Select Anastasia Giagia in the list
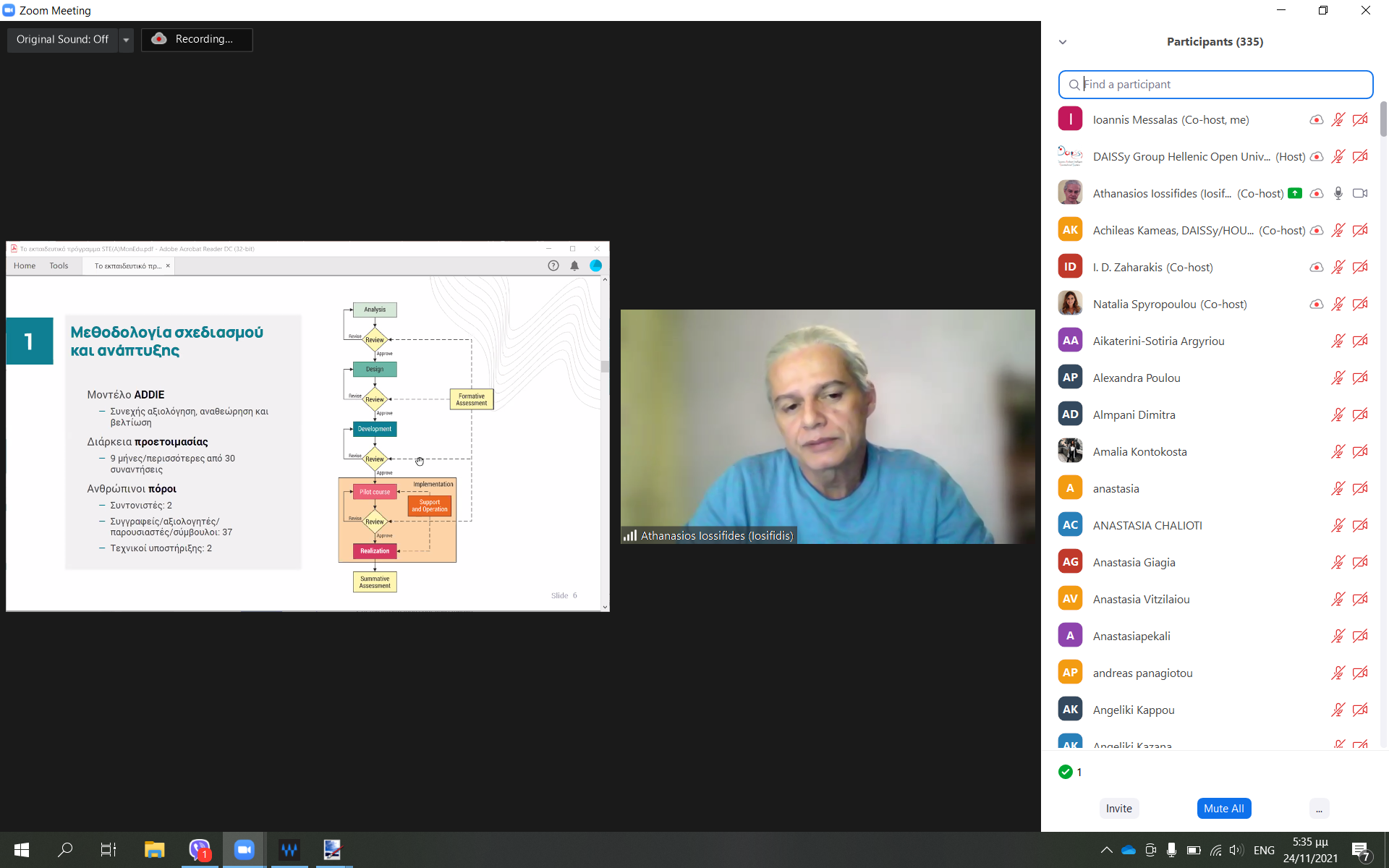 click(x=1134, y=562)
